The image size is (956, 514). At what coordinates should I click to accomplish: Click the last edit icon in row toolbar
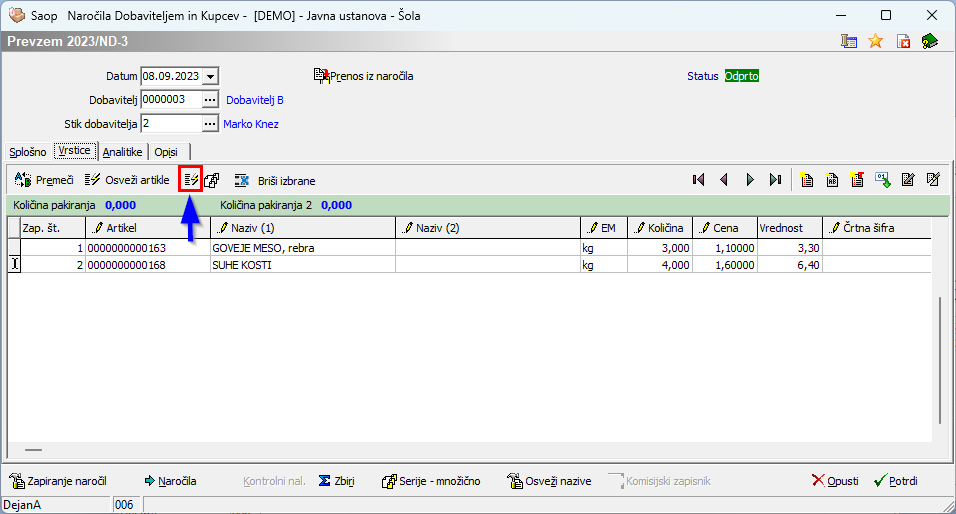[x=933, y=180]
